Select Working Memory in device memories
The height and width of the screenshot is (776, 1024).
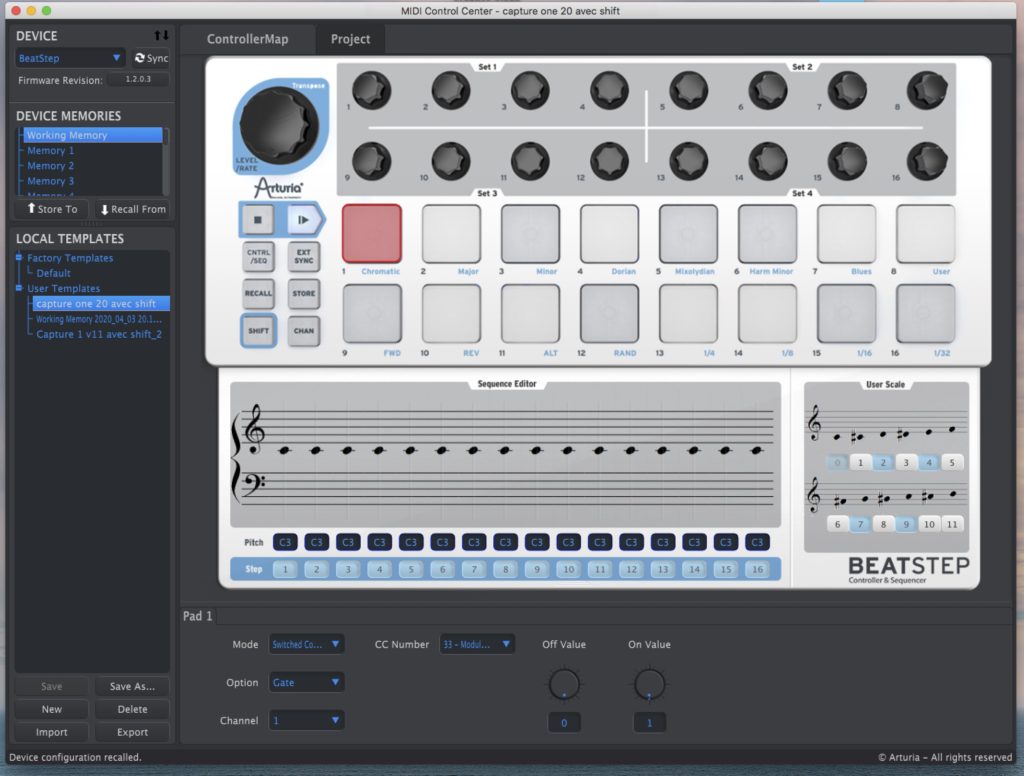pos(93,135)
